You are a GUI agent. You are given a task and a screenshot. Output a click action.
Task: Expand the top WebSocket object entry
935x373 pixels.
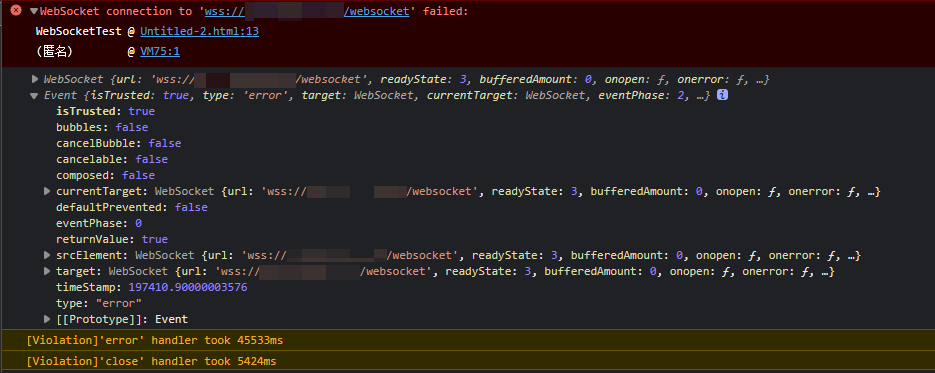(35, 79)
